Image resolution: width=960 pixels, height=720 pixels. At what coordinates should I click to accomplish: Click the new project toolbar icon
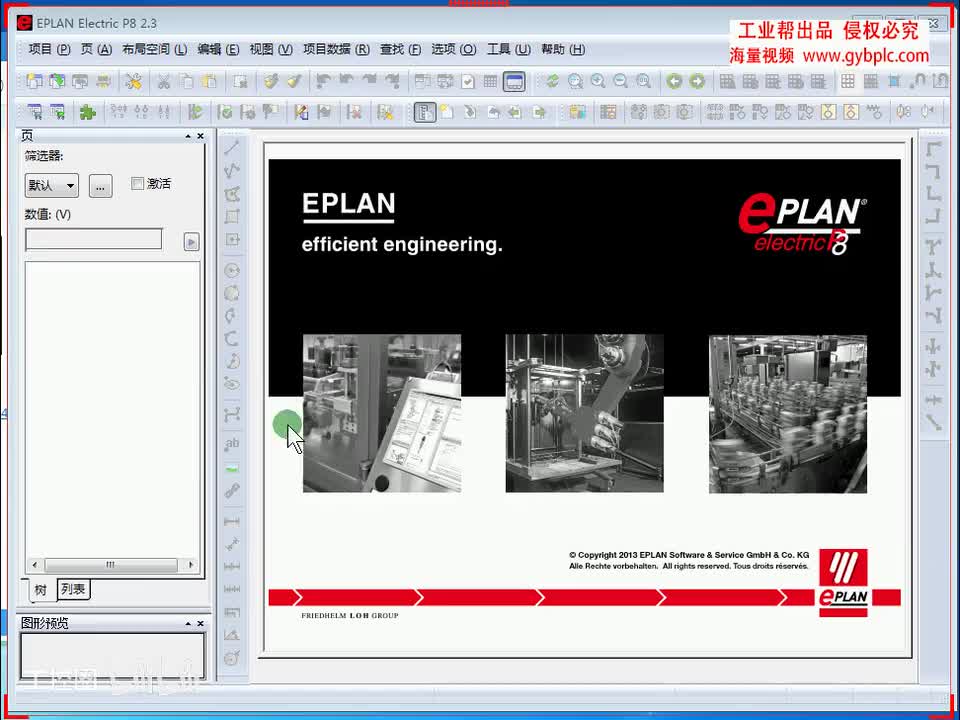pyautogui.click(x=34, y=81)
